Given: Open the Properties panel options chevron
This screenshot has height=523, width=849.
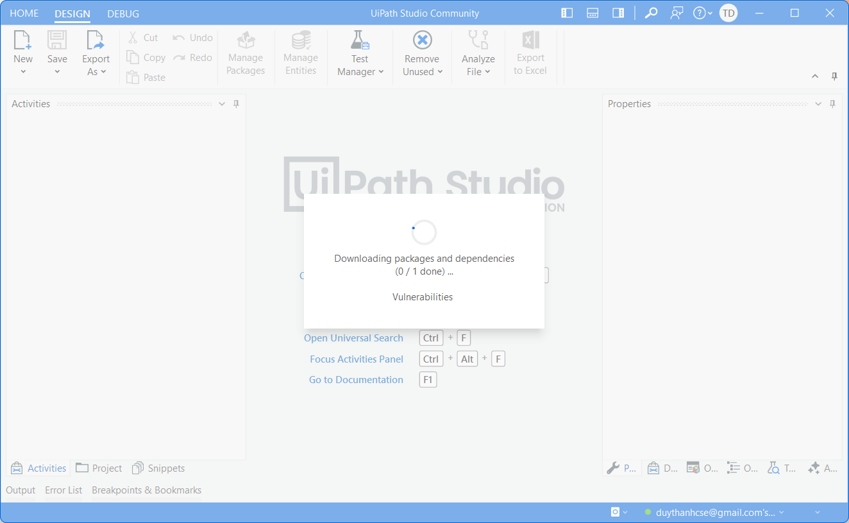Looking at the screenshot, I should [818, 104].
